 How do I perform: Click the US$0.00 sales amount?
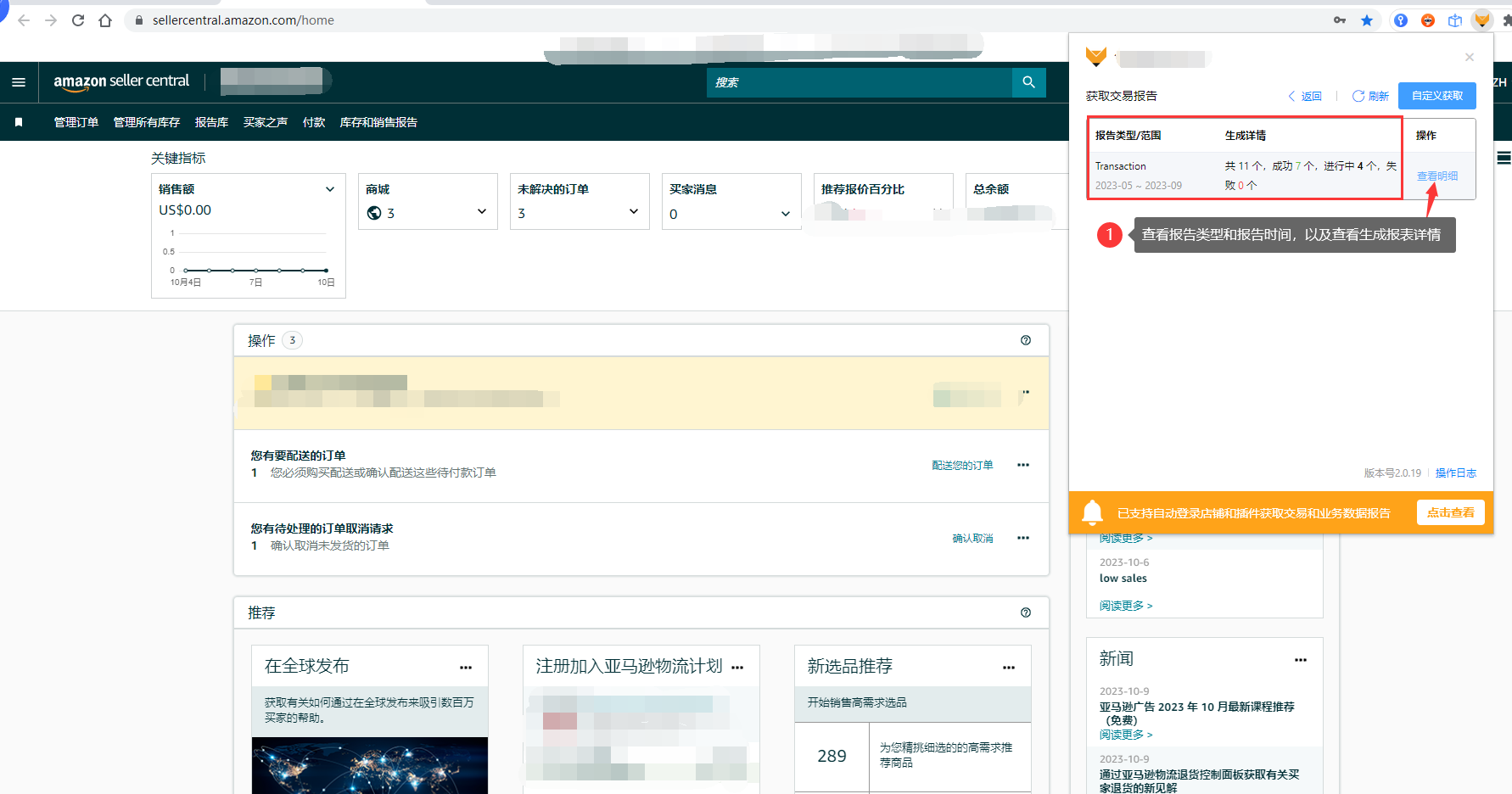[185, 210]
